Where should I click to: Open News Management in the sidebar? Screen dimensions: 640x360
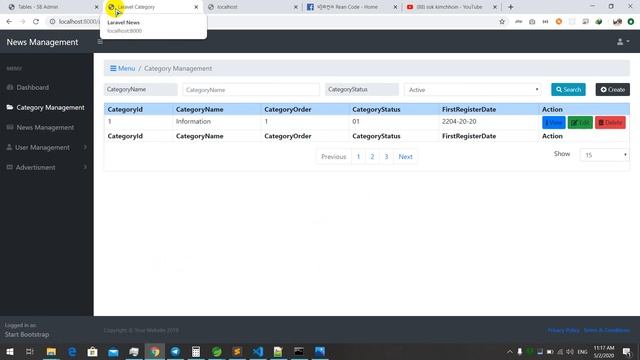[x=40, y=127]
